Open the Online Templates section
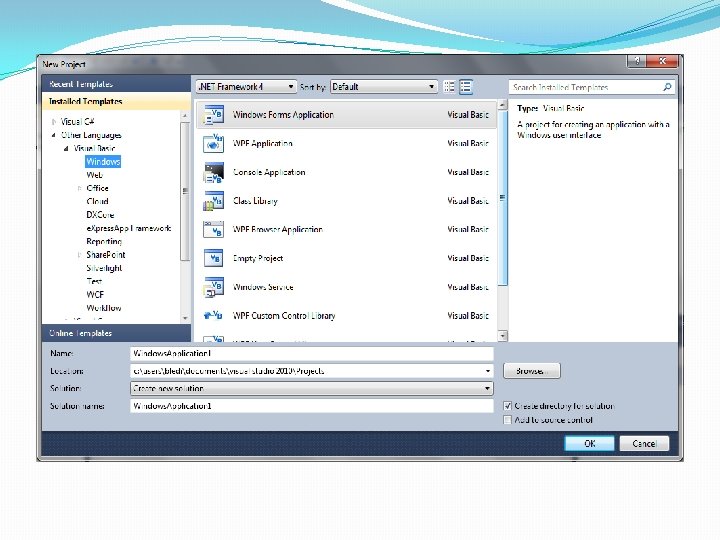 click(x=116, y=333)
